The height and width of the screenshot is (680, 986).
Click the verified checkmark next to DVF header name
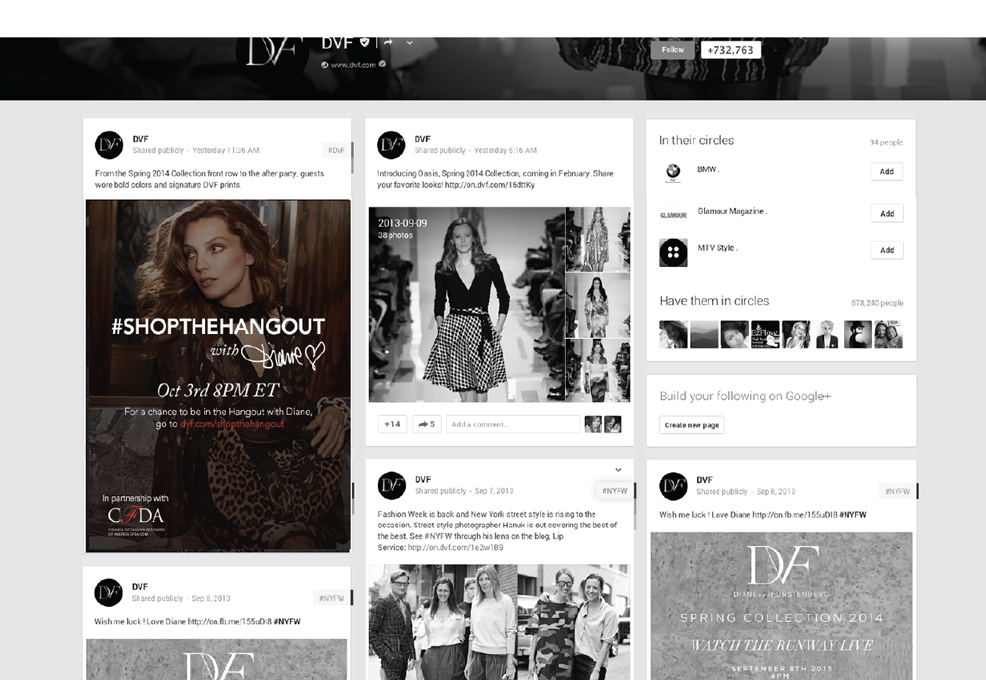click(x=364, y=43)
